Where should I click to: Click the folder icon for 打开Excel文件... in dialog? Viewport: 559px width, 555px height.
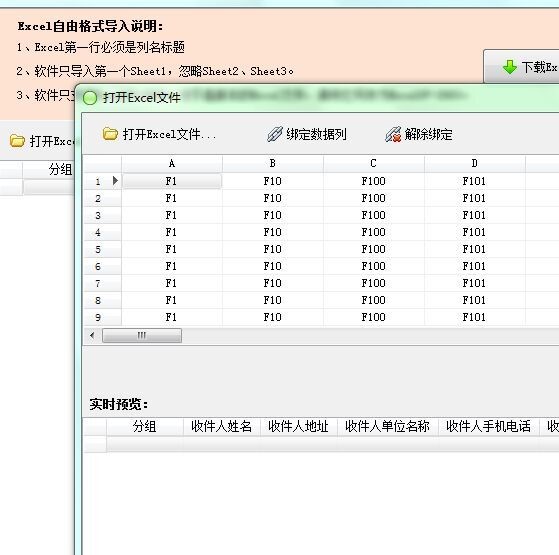pyautogui.click(x=110, y=134)
